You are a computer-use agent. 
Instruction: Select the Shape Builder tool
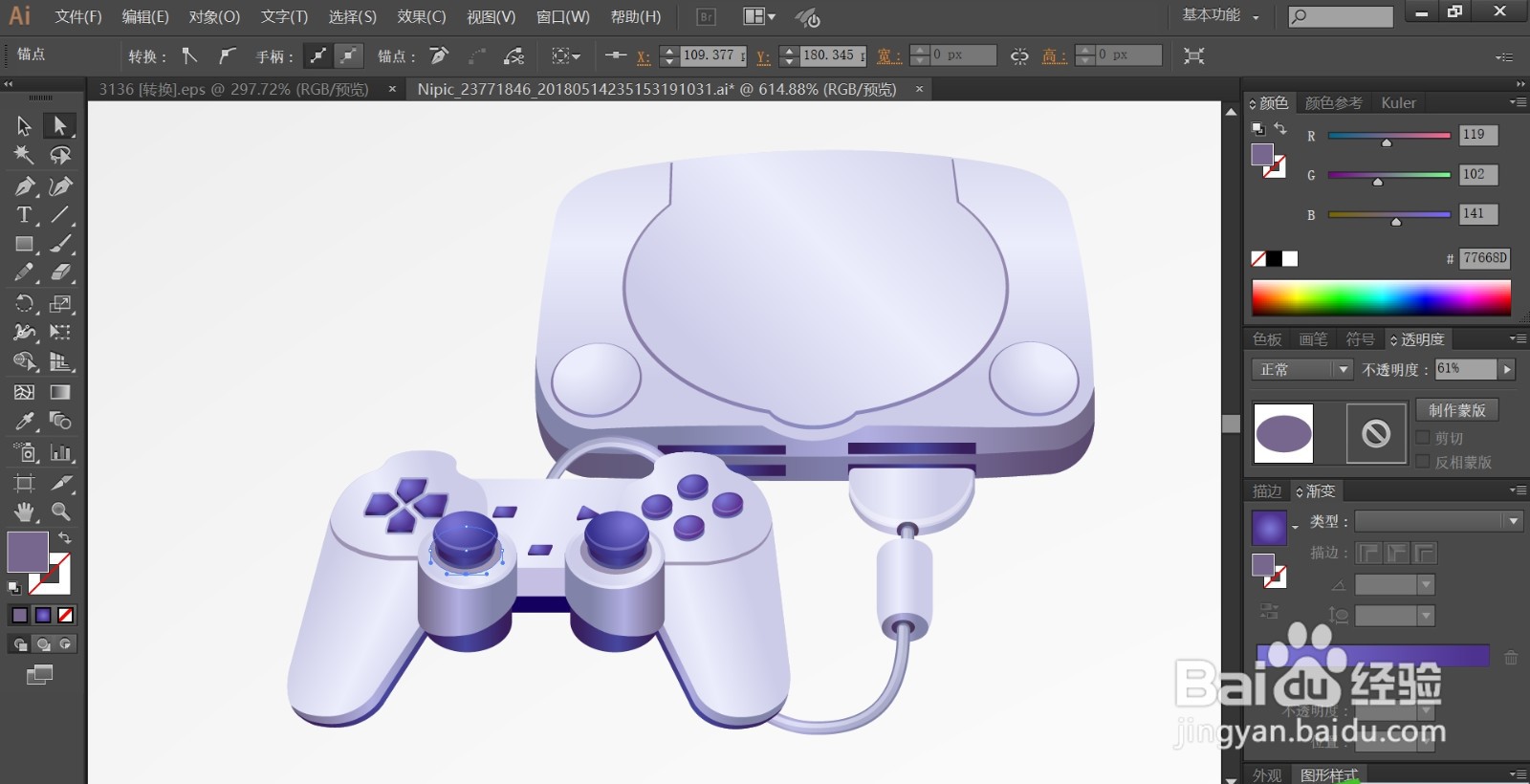point(24,361)
